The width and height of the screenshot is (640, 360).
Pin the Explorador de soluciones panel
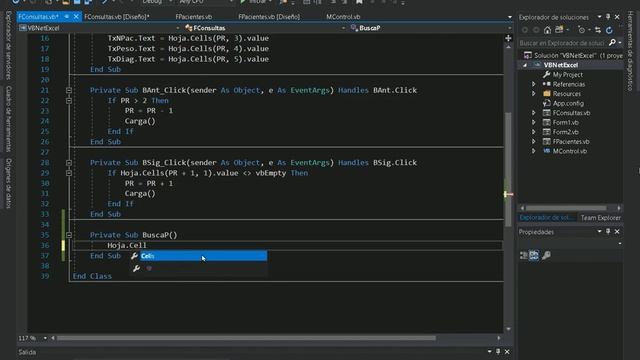point(608,17)
